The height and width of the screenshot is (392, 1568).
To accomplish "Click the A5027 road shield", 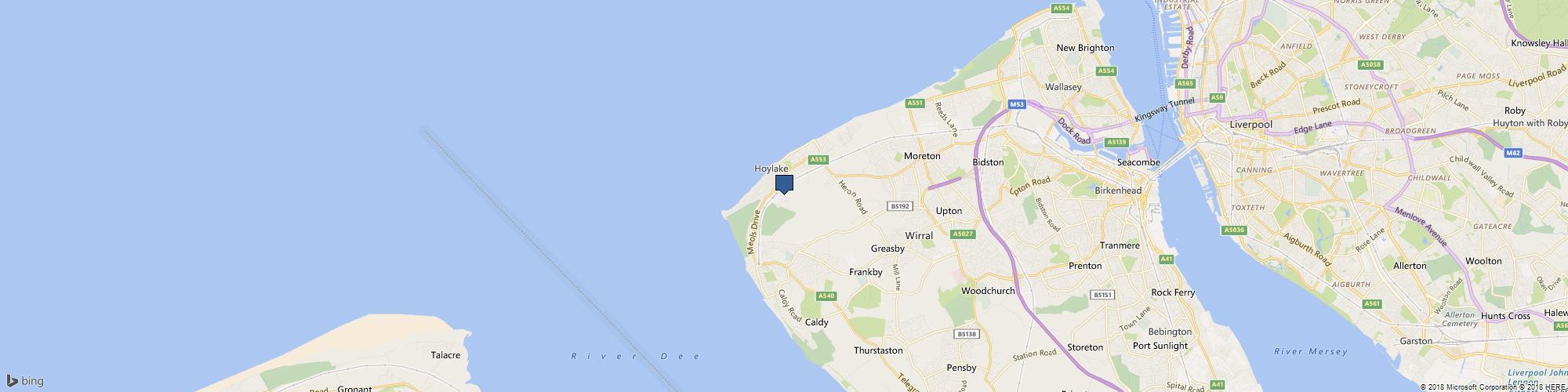I will [963, 234].
